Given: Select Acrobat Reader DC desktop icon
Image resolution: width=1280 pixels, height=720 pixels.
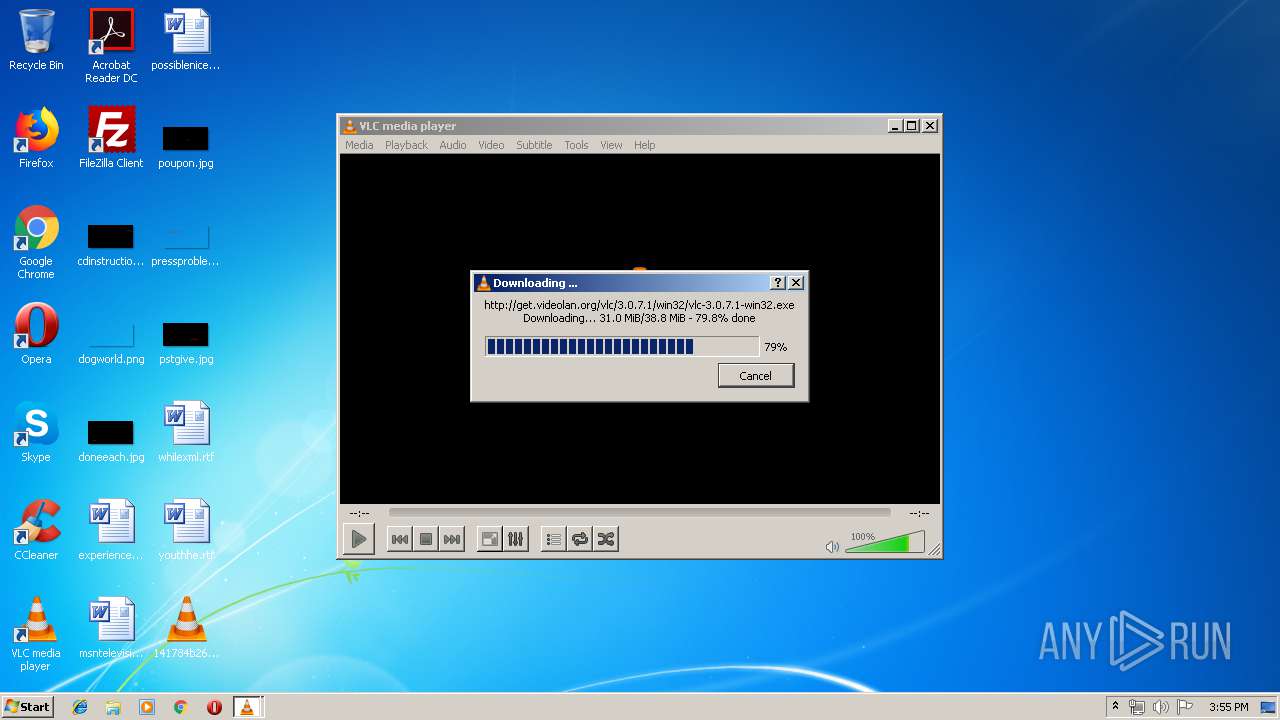Looking at the screenshot, I should coord(111,46).
